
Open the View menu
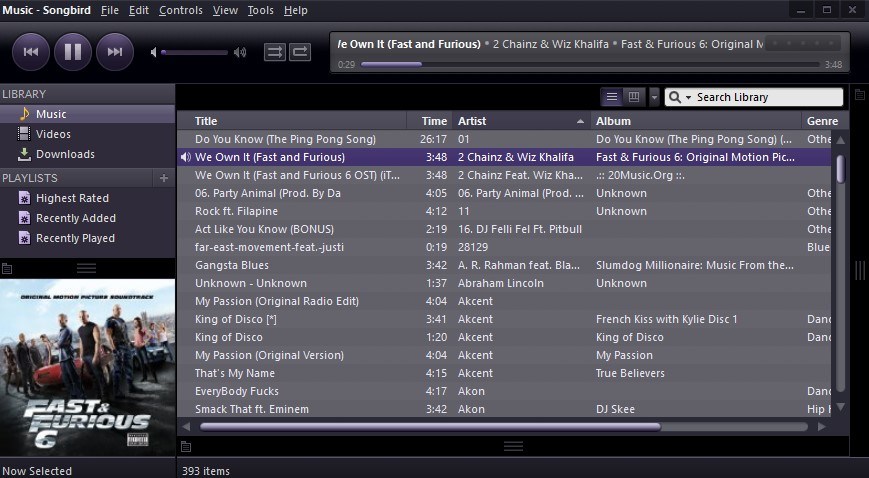[225, 11]
